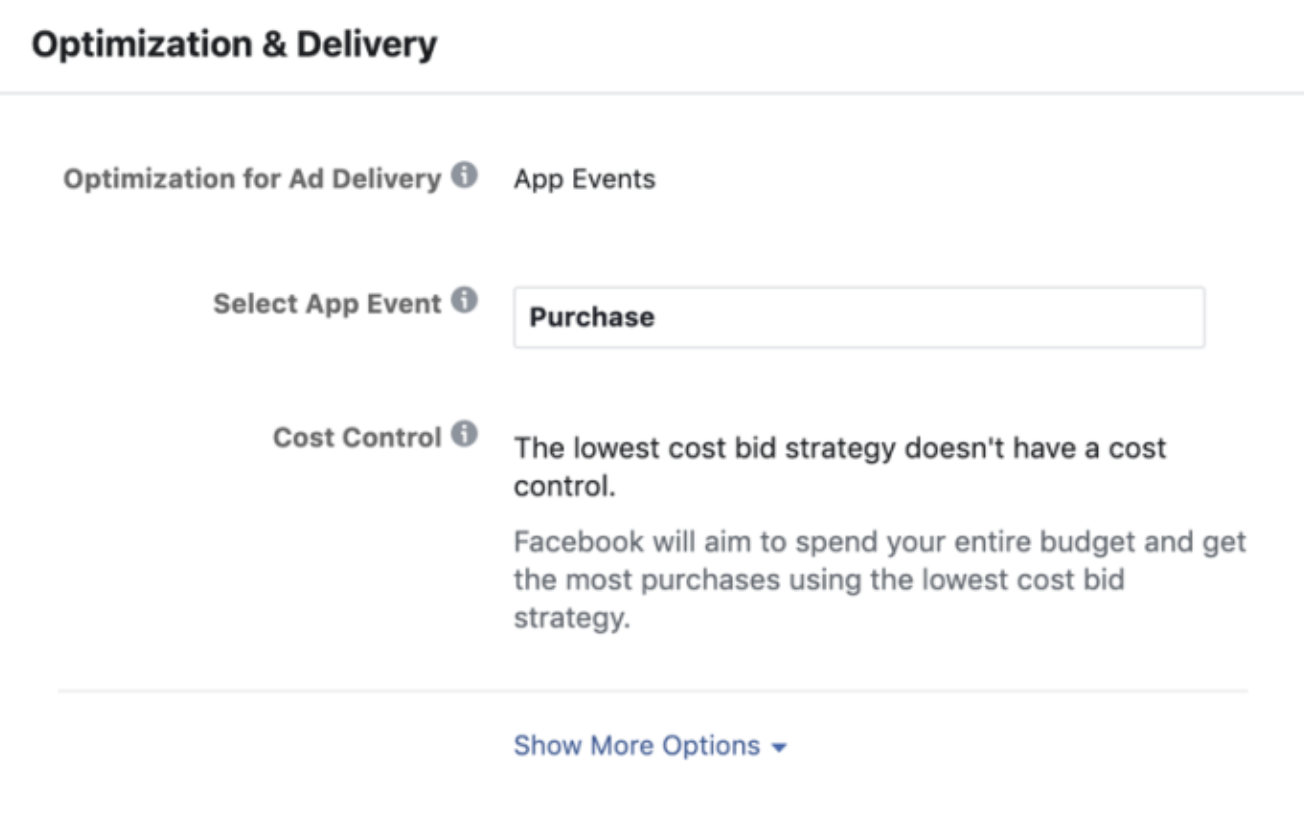Click the Optimization & Delivery section heading
Screen dimensions: 1304x834
[234, 45]
